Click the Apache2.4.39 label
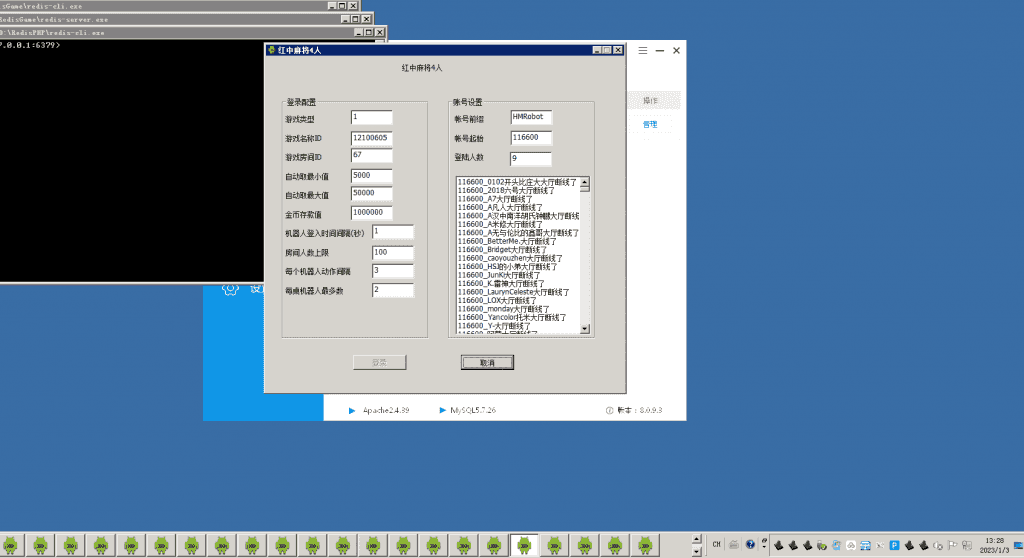 pos(386,410)
